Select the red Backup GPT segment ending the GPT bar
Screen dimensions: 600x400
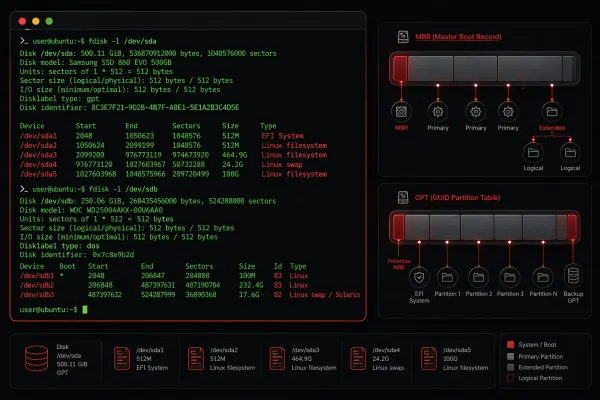[x=572, y=227]
